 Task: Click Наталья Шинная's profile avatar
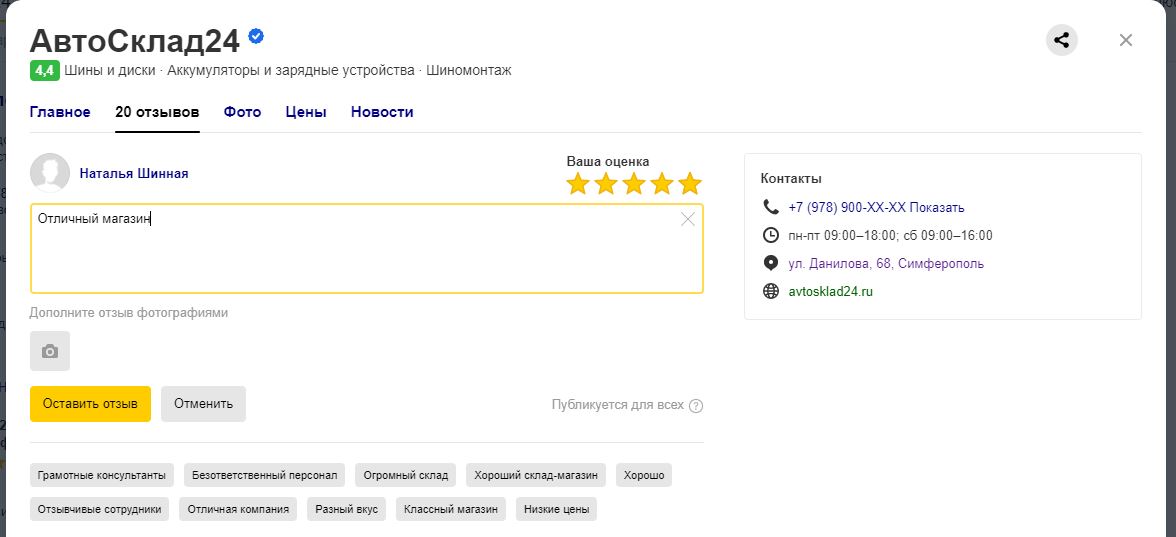pos(50,173)
